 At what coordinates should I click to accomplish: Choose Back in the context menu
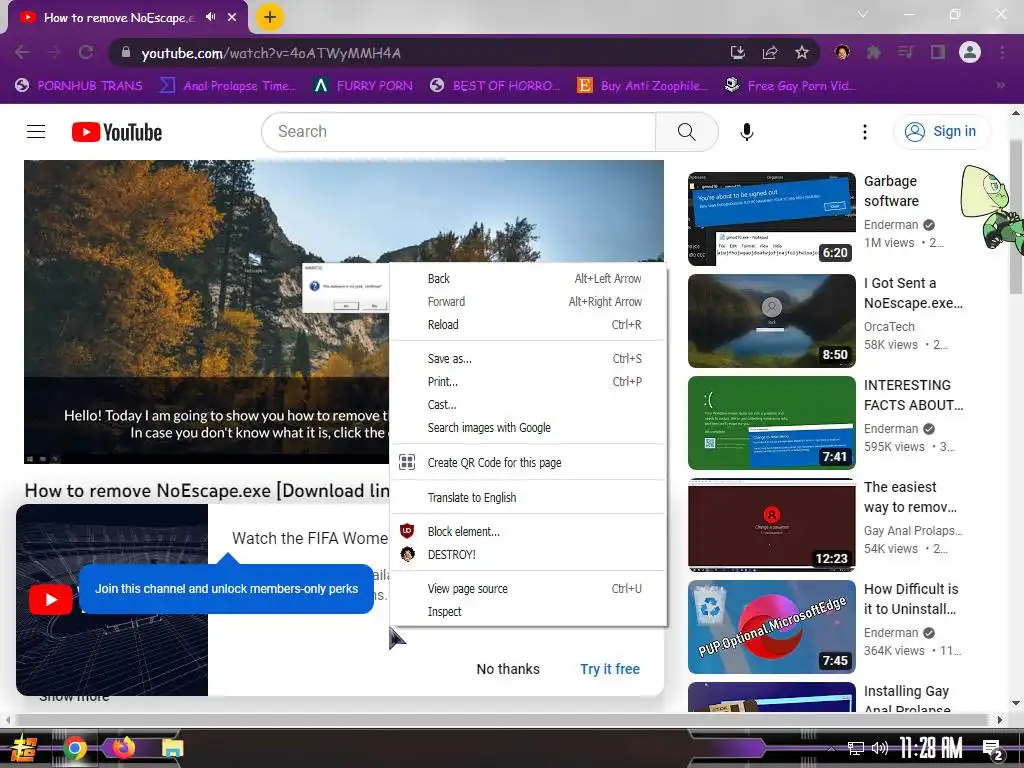point(528,279)
